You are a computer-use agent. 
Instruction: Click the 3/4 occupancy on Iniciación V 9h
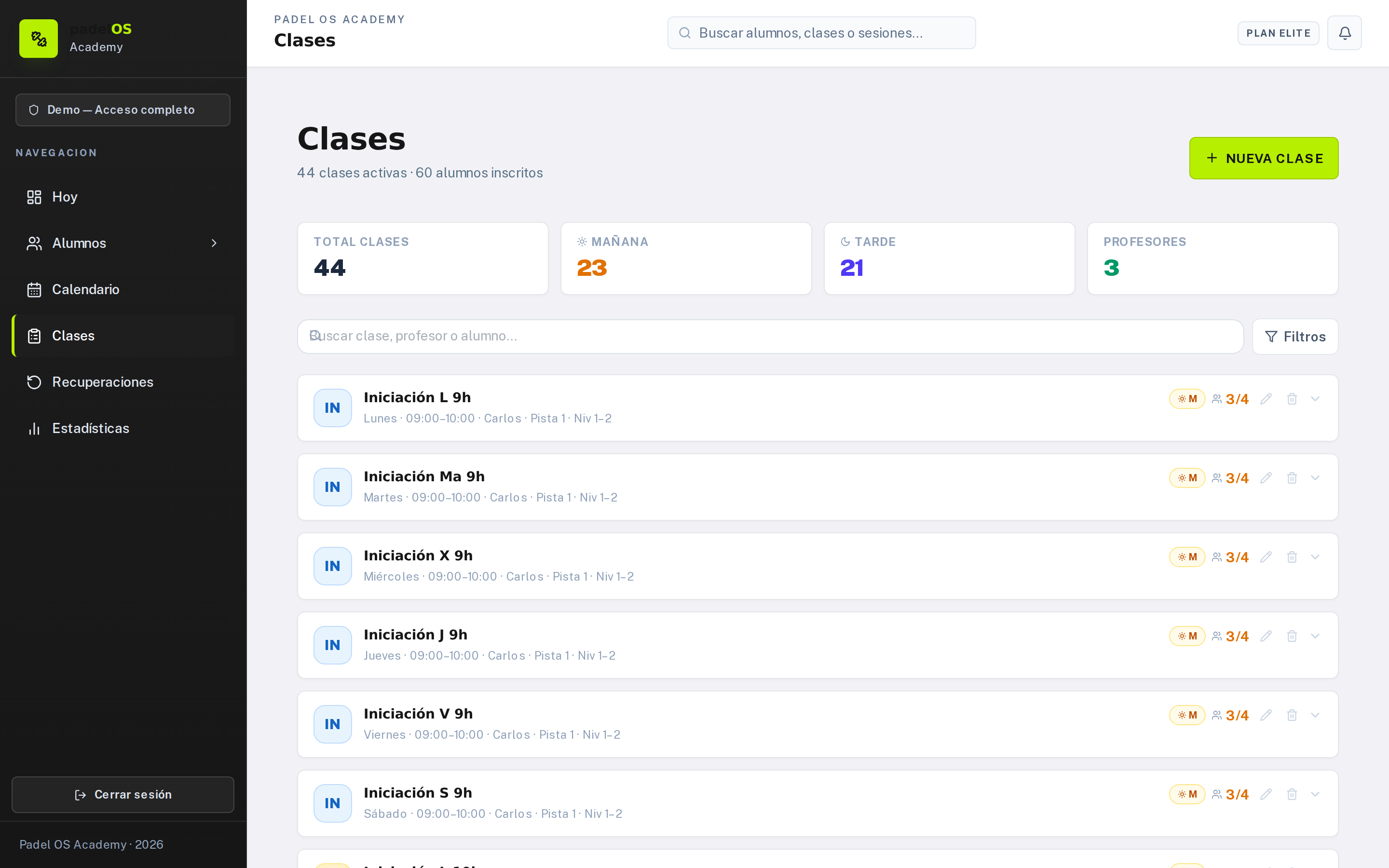tap(1230, 715)
